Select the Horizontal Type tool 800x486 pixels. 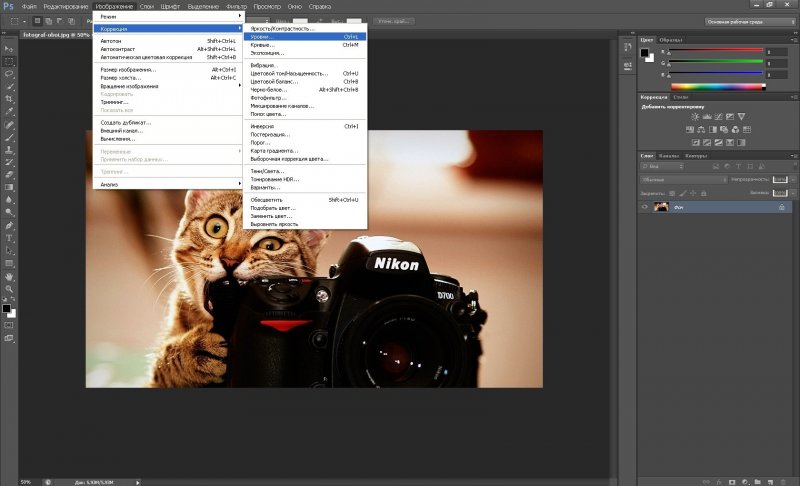coord(9,238)
